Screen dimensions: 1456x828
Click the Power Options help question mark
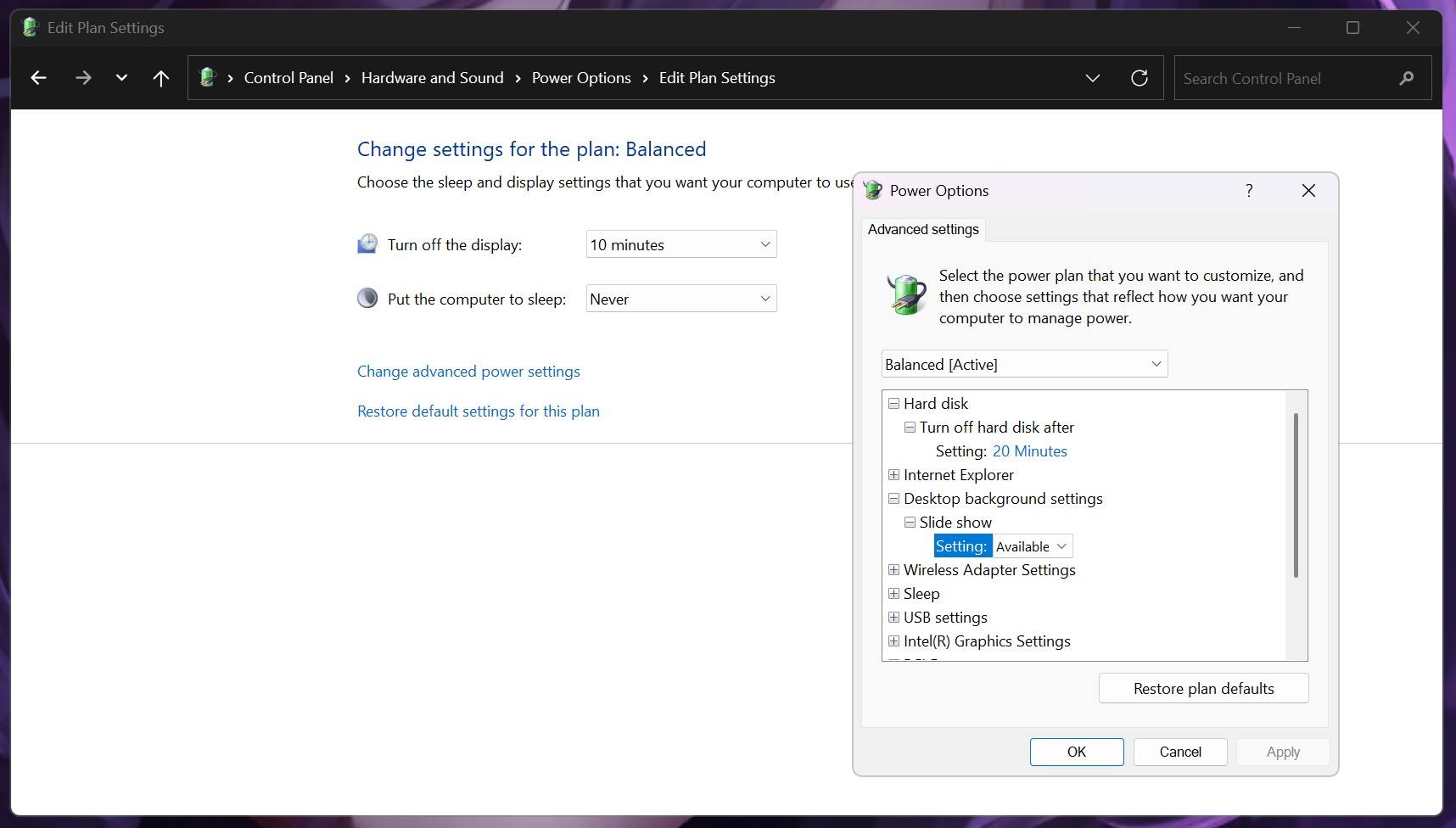coord(1249,191)
